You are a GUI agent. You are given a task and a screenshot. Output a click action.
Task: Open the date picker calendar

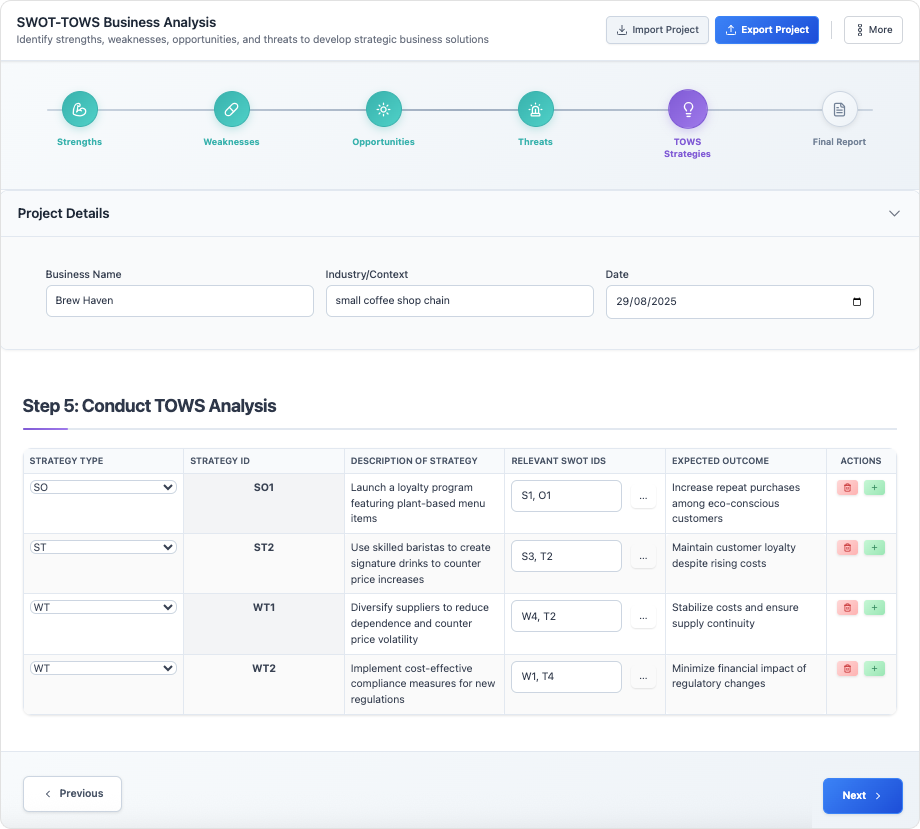(855, 301)
